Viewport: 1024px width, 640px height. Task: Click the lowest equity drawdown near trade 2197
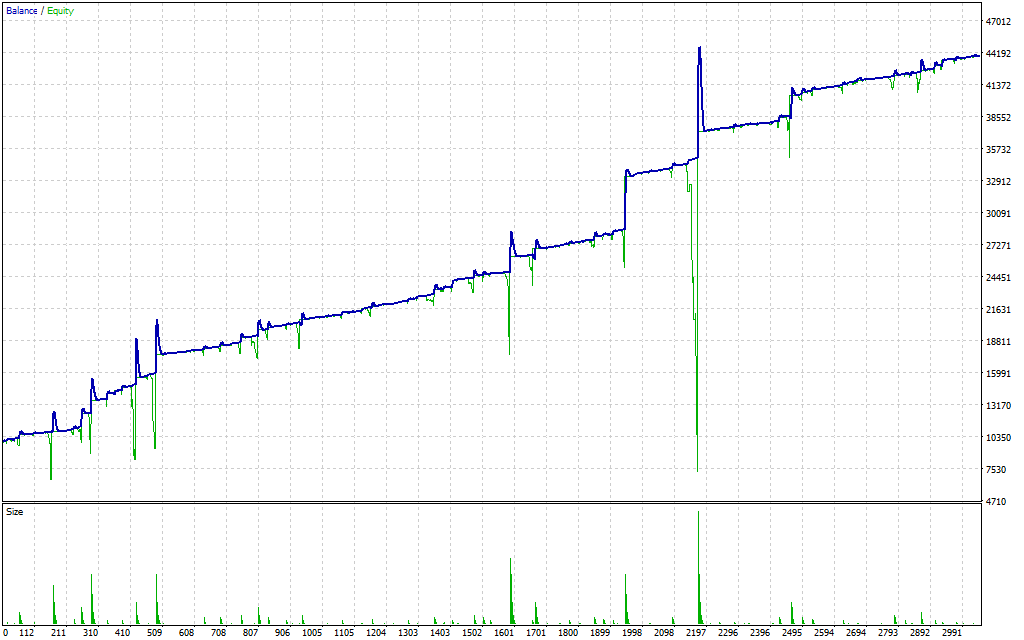(697, 469)
